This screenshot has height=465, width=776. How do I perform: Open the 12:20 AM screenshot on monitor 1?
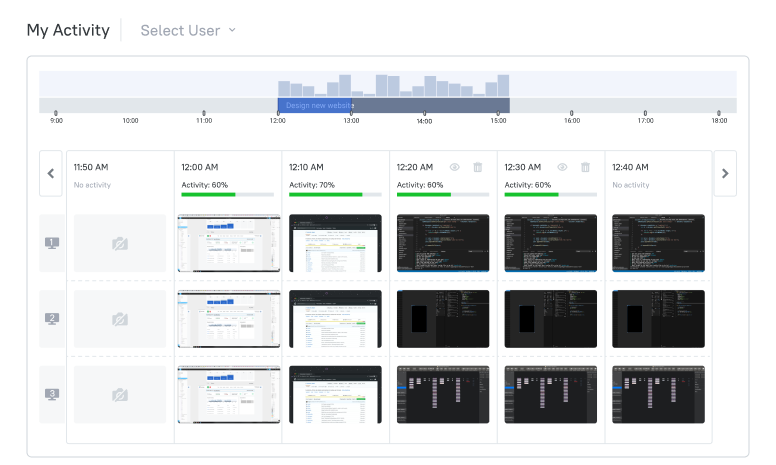(443, 243)
